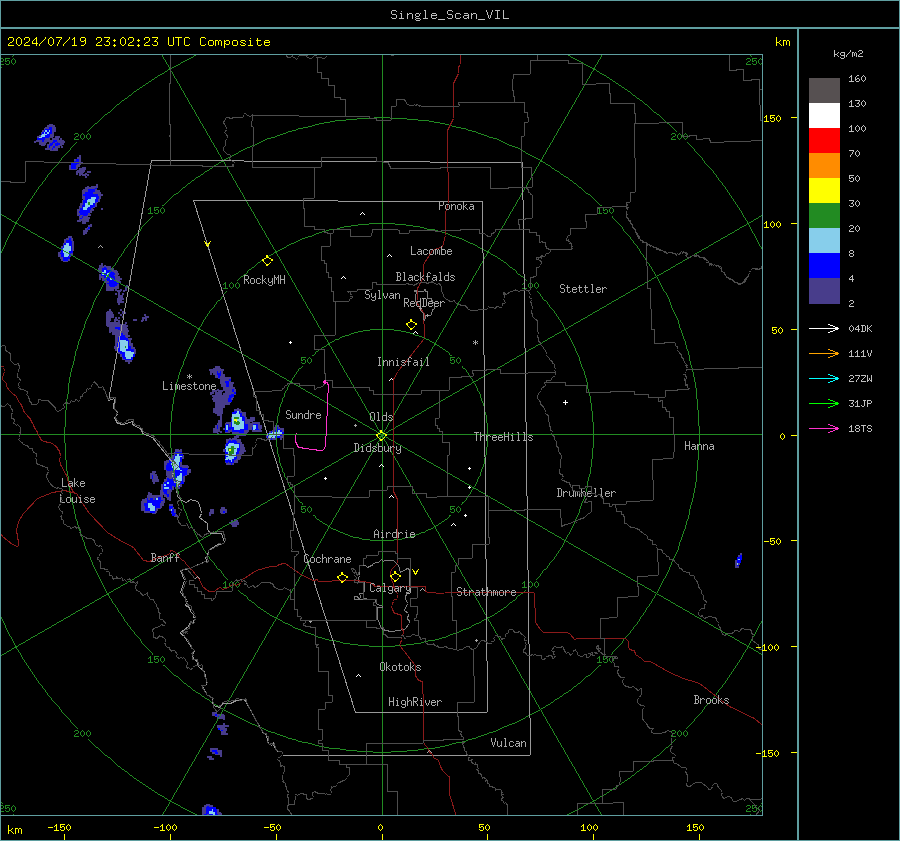
Task: Click the cyan 27ZW arrow icon
Action: pos(824,378)
